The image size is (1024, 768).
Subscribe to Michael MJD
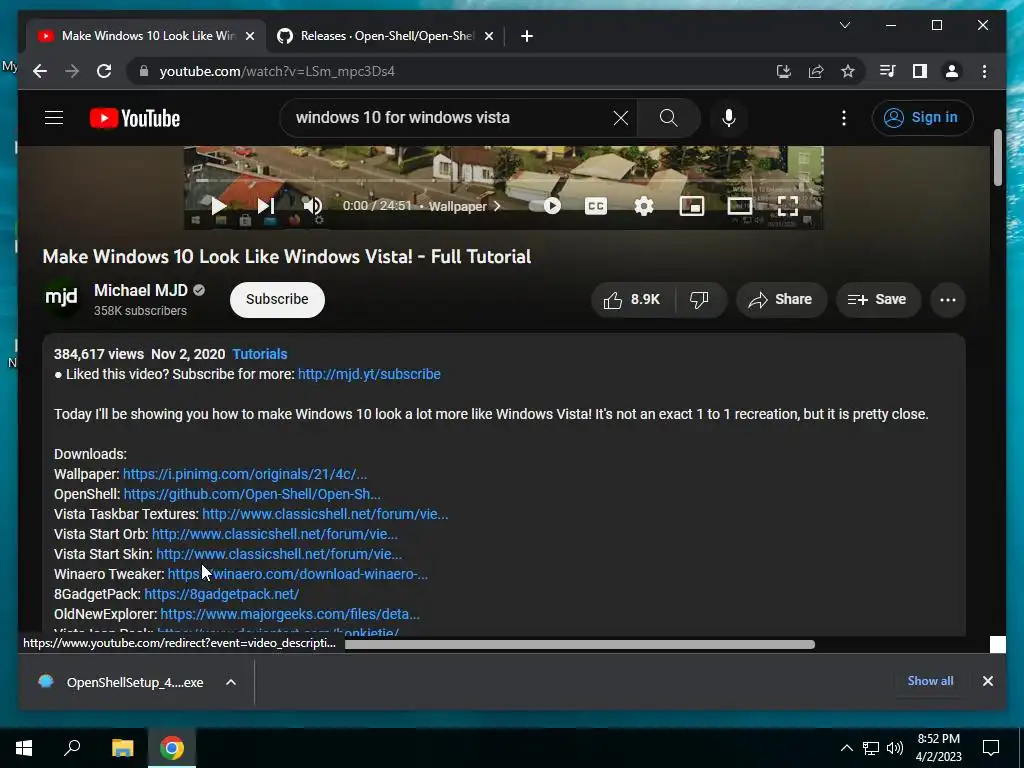[x=277, y=300]
